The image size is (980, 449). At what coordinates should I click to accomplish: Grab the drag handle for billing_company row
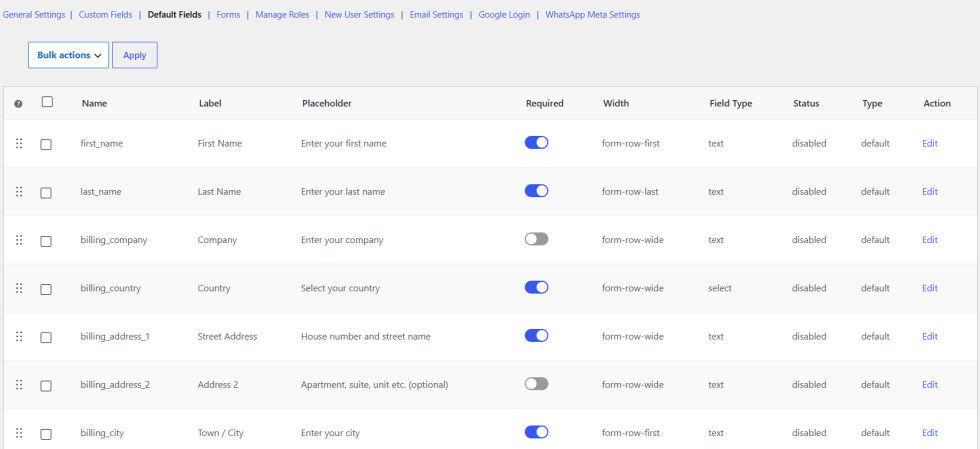pyautogui.click(x=19, y=240)
